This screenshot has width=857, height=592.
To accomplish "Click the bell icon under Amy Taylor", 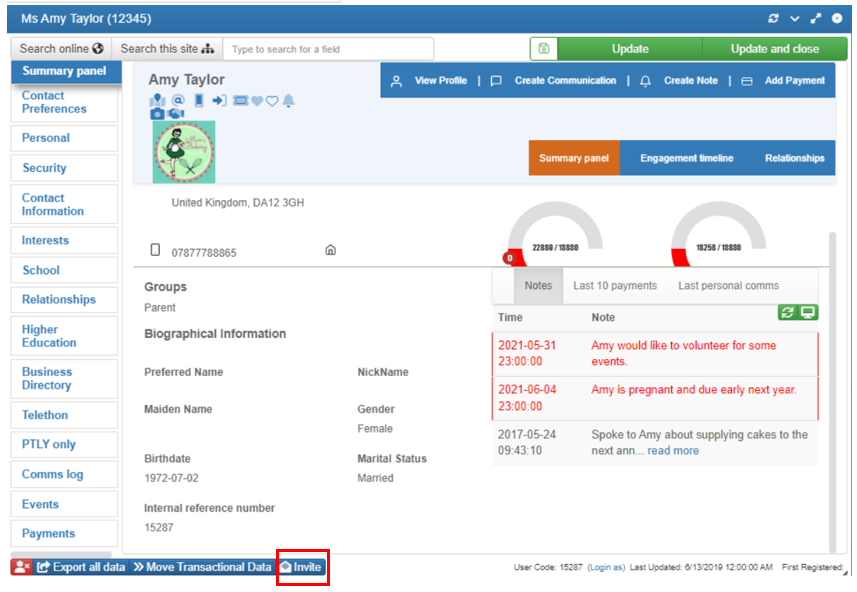I will pyautogui.click(x=289, y=100).
